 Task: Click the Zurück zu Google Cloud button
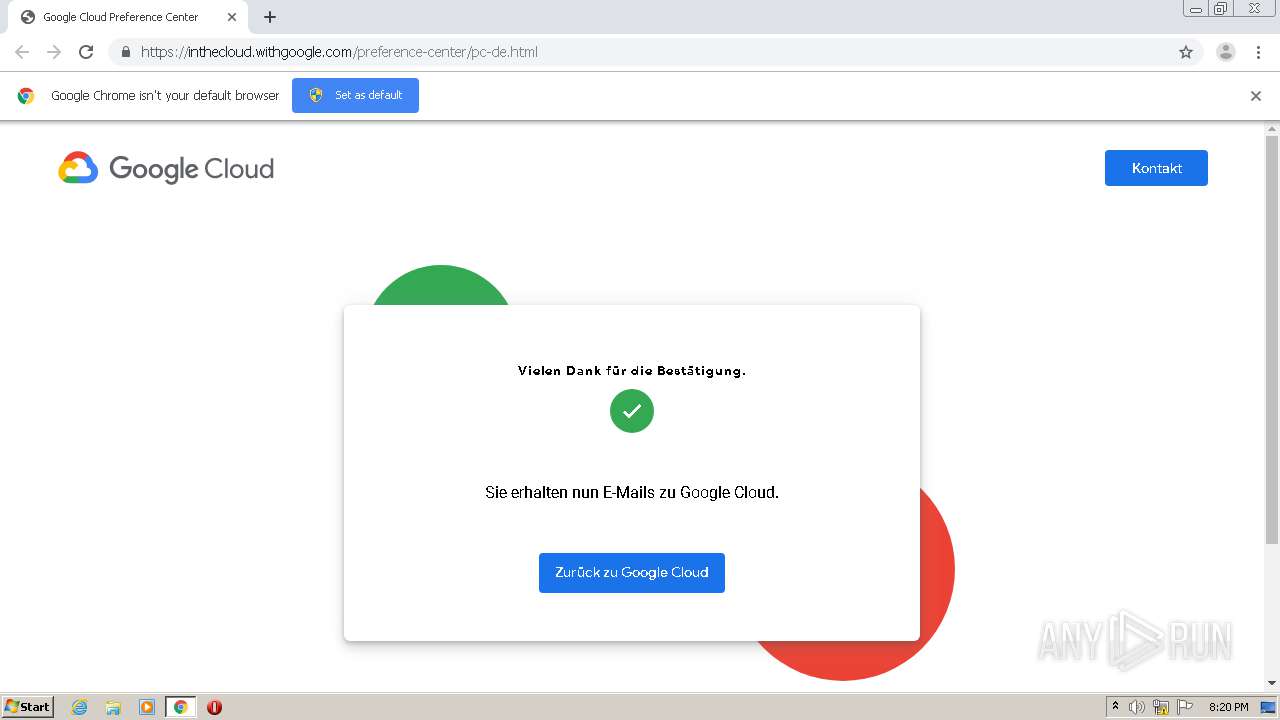coord(632,573)
